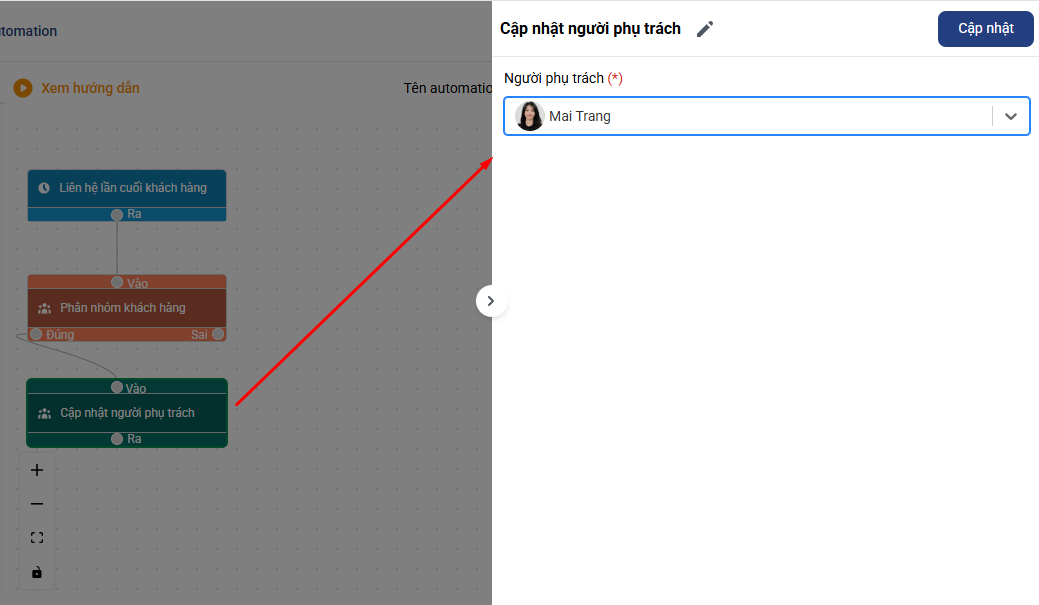Click Ra port of Liên hệ lần cuối node
The height and width of the screenshot is (605, 1039).
[117, 214]
